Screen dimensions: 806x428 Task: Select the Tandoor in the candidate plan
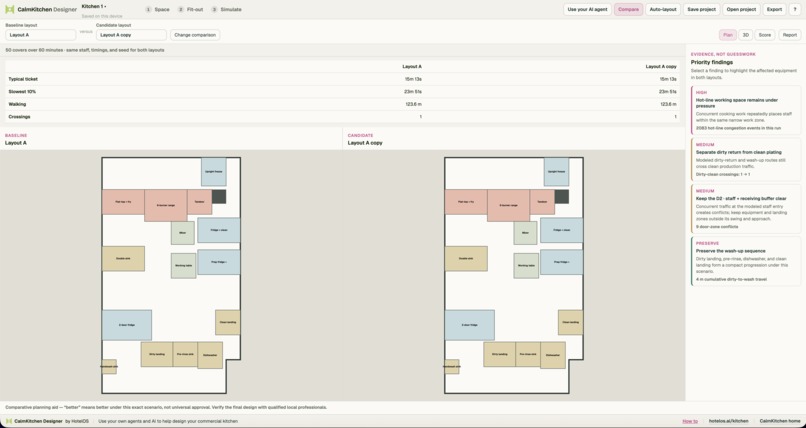(542, 202)
